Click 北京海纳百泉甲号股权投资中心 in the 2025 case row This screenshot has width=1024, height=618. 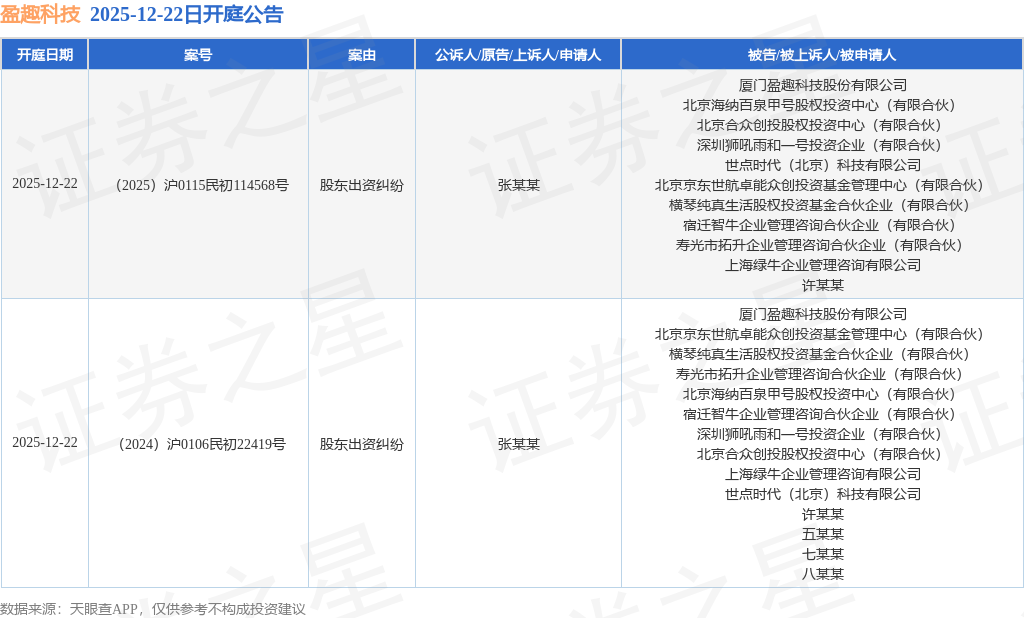click(822, 105)
